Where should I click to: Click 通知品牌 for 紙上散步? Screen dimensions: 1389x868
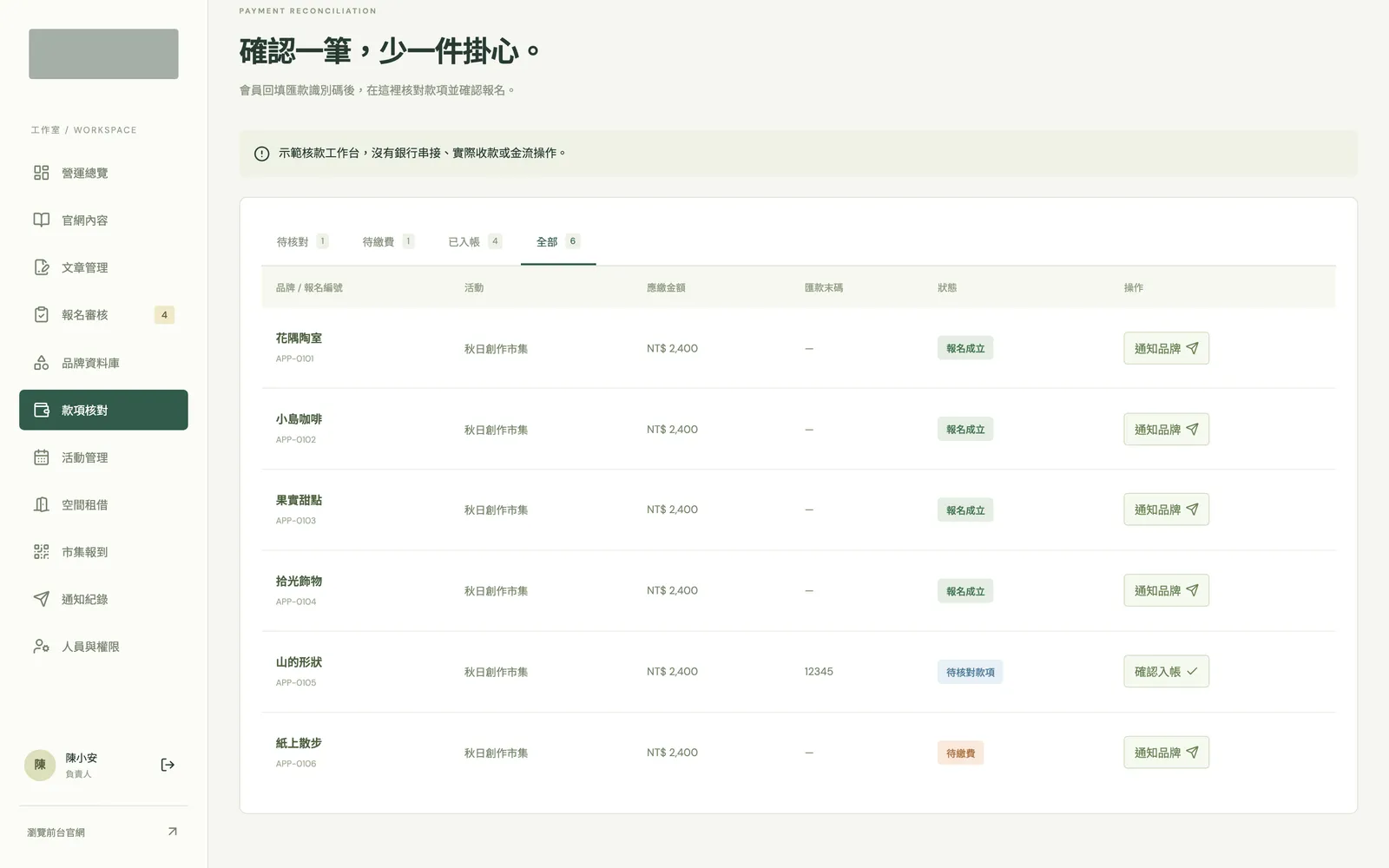1166,753
